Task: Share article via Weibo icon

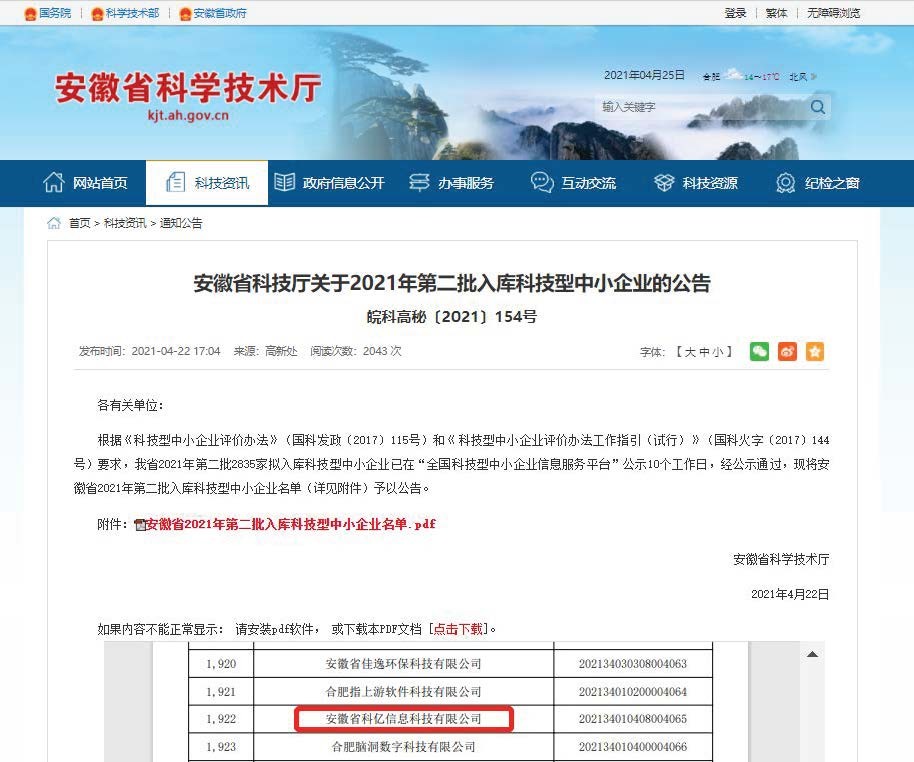Action: click(x=788, y=352)
